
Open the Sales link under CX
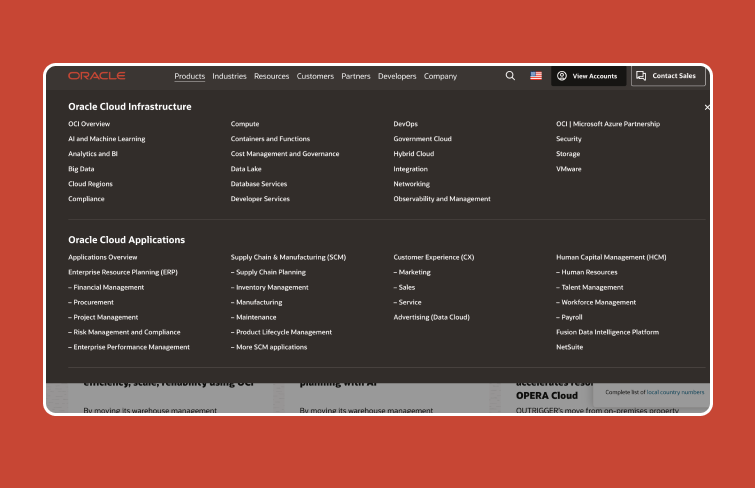click(x=404, y=288)
